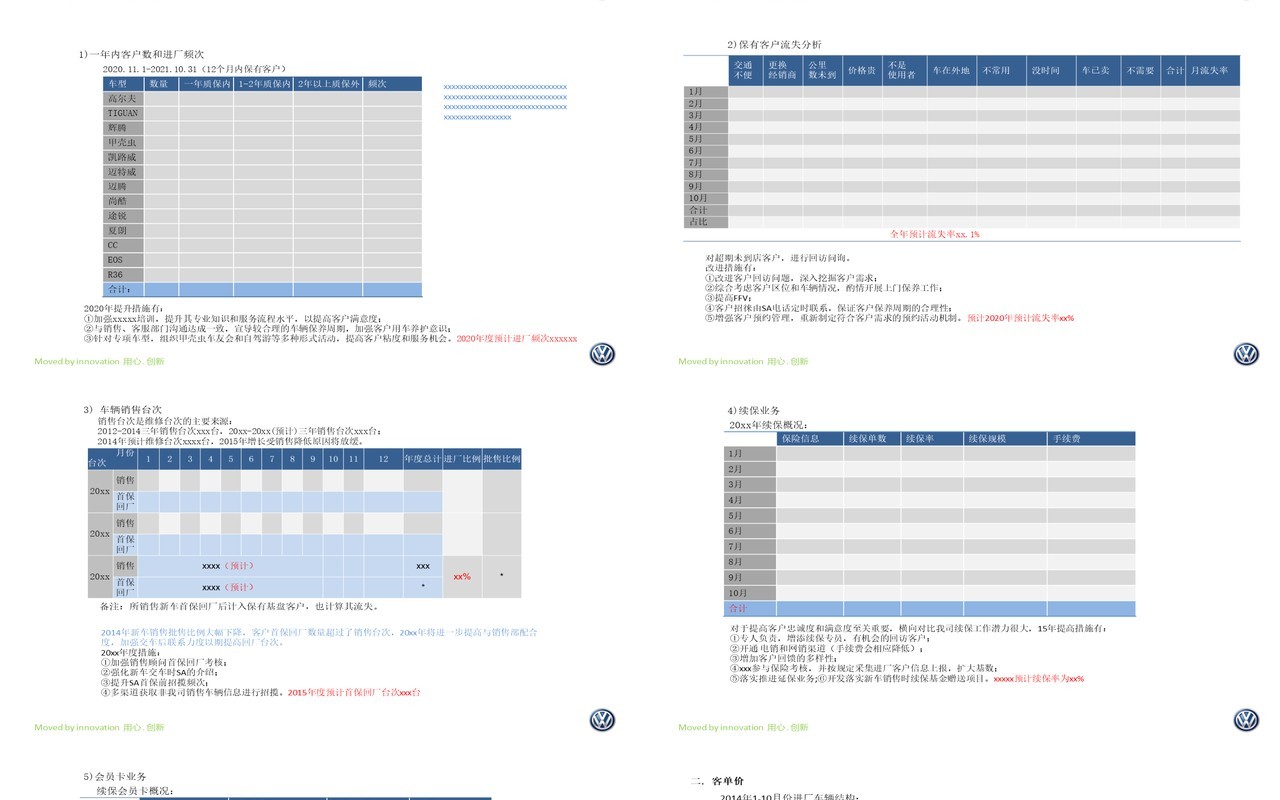
Task: Click the '频次' column header
Action: point(392,84)
